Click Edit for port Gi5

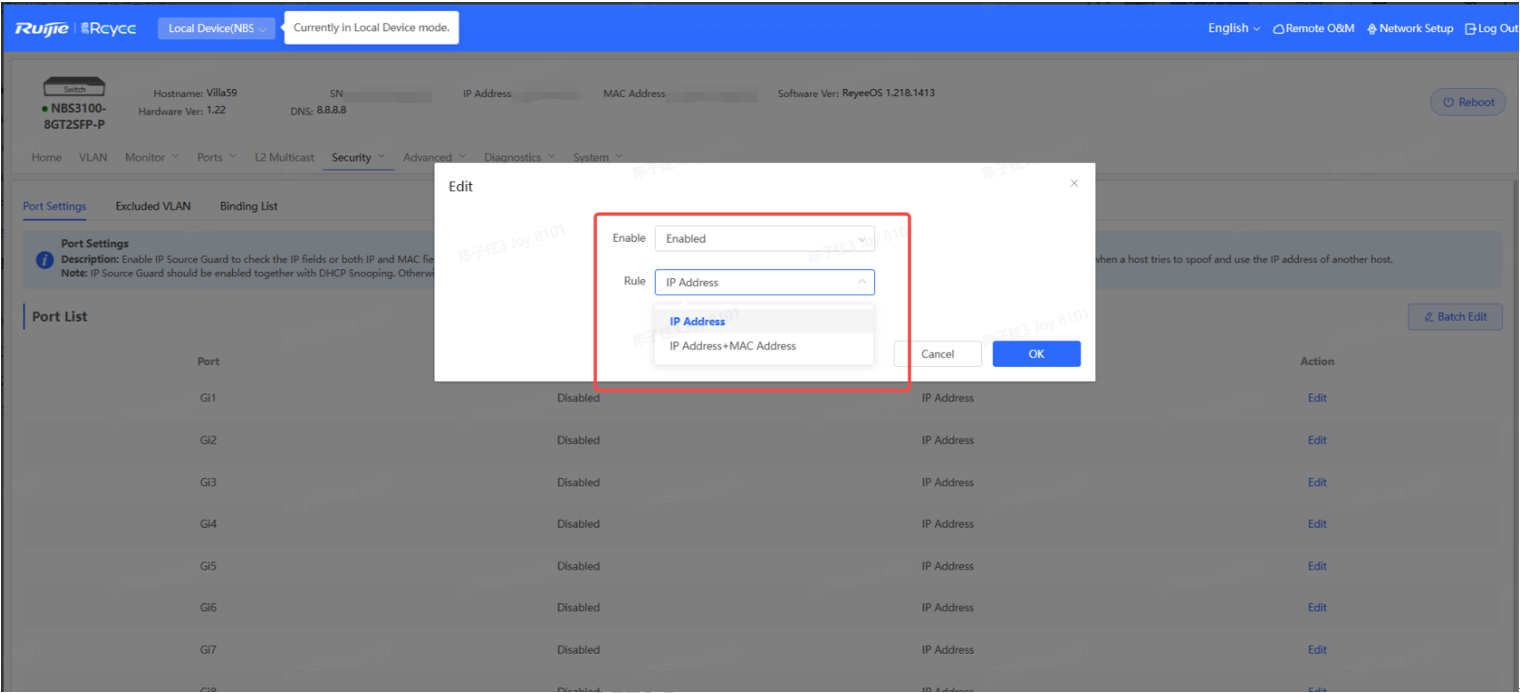1317,566
